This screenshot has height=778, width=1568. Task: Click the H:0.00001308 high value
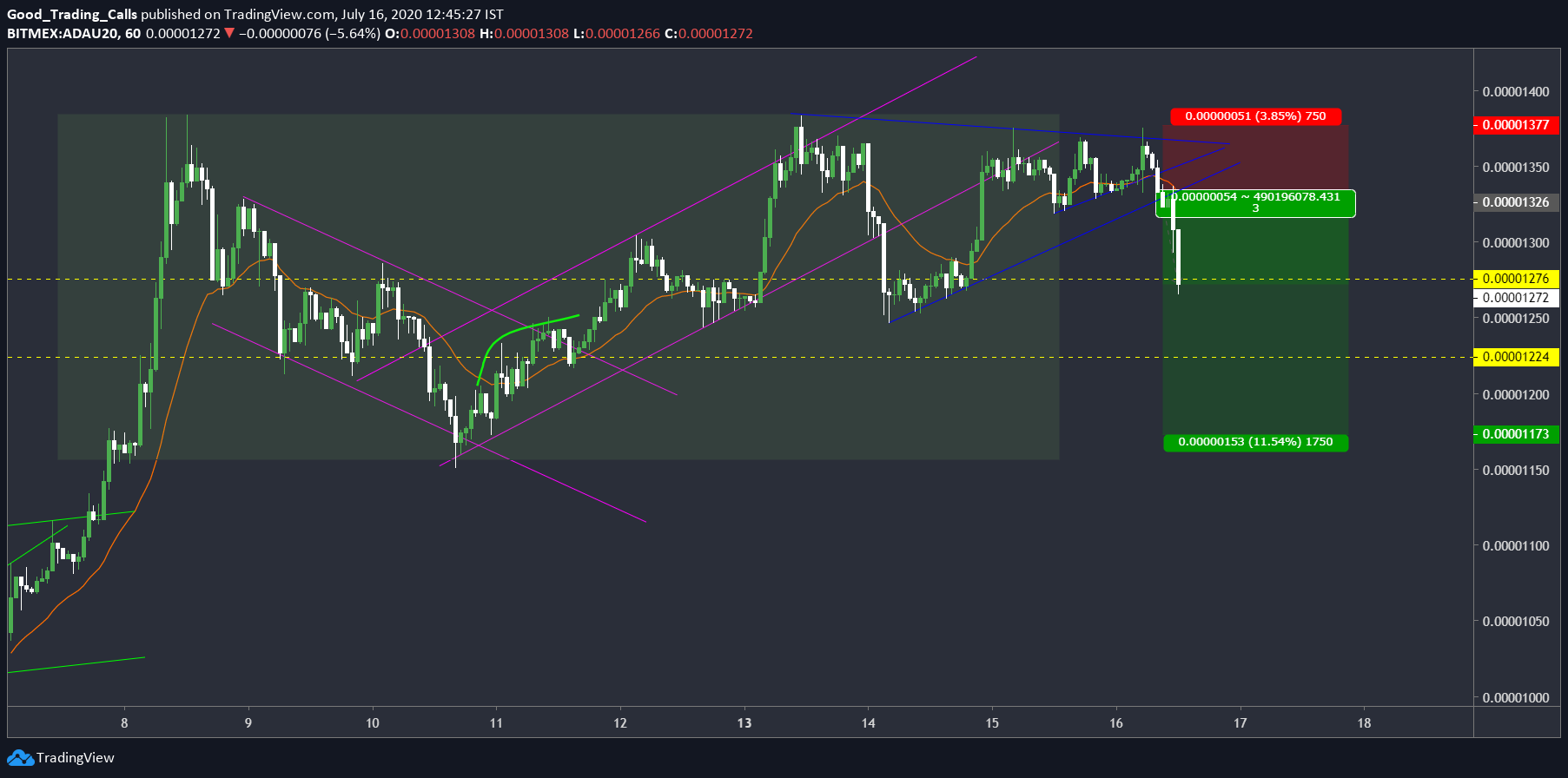(x=525, y=34)
